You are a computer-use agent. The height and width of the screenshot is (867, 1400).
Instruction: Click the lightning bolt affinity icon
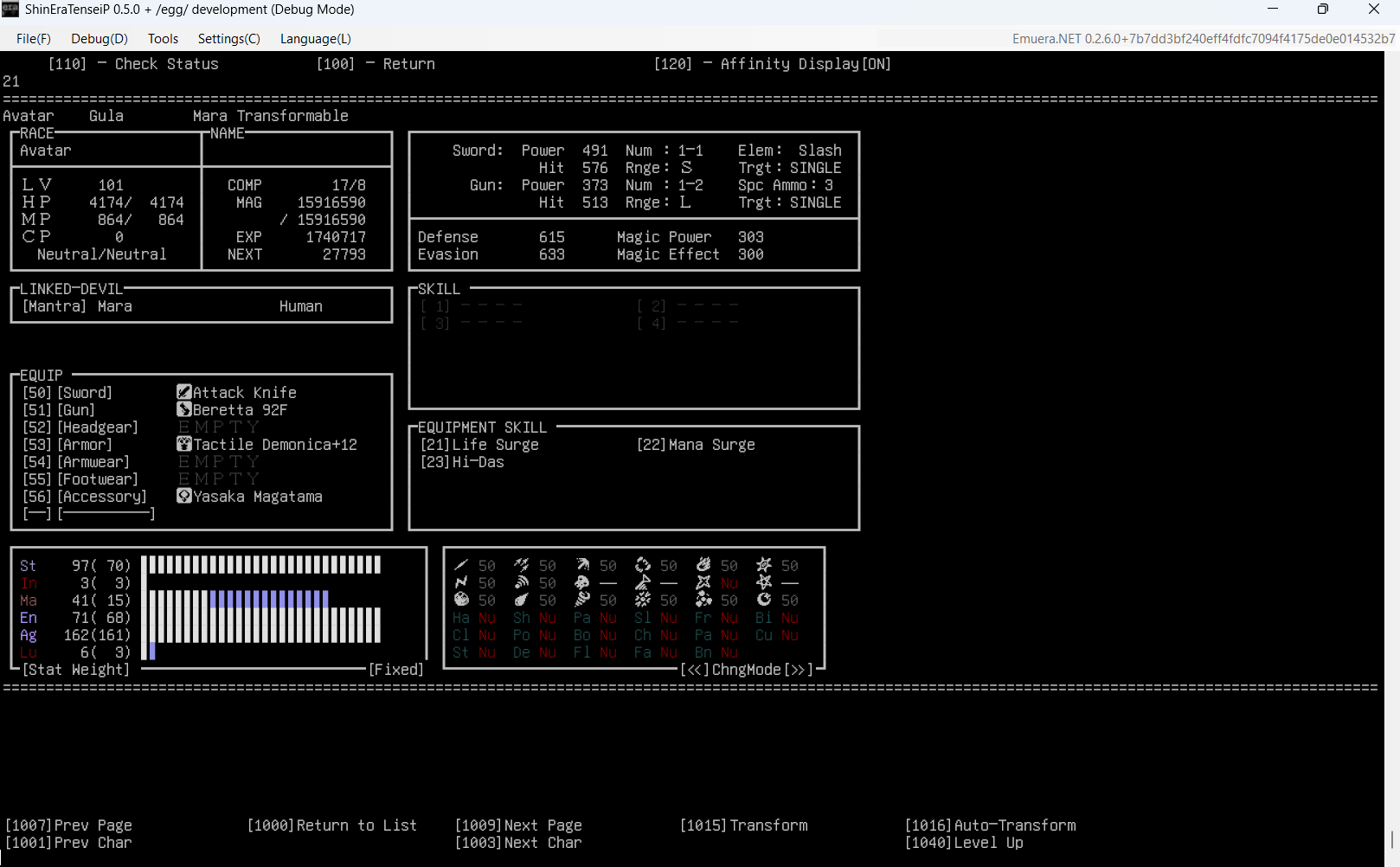tap(461, 582)
